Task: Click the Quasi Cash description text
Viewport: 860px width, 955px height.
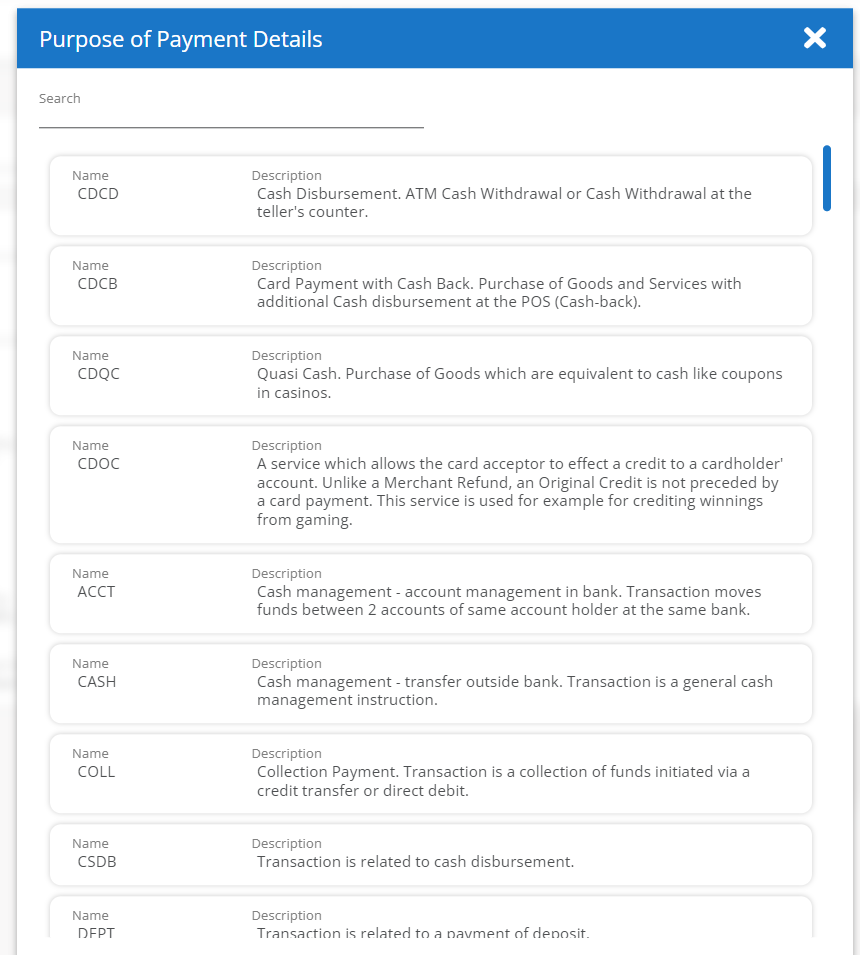Action: pos(520,383)
